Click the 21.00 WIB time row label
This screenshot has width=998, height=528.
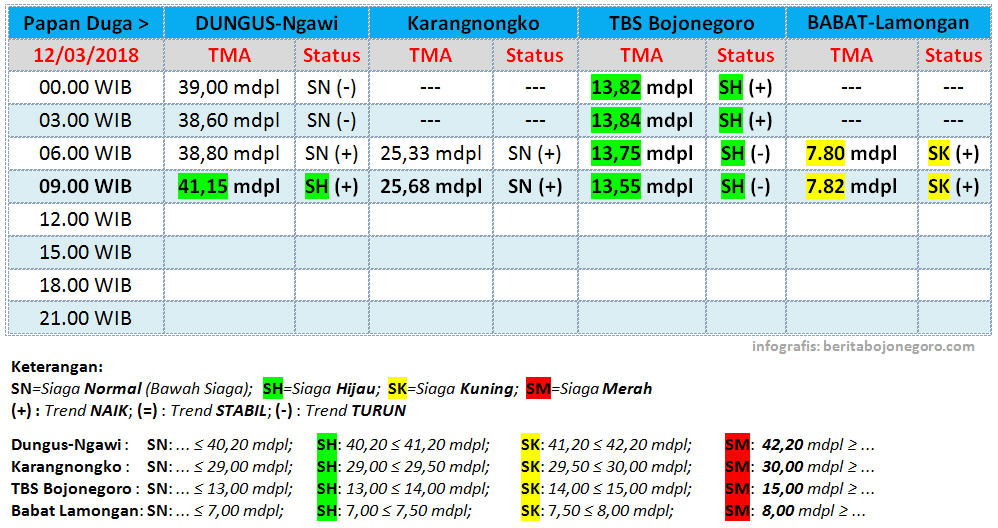point(86,318)
